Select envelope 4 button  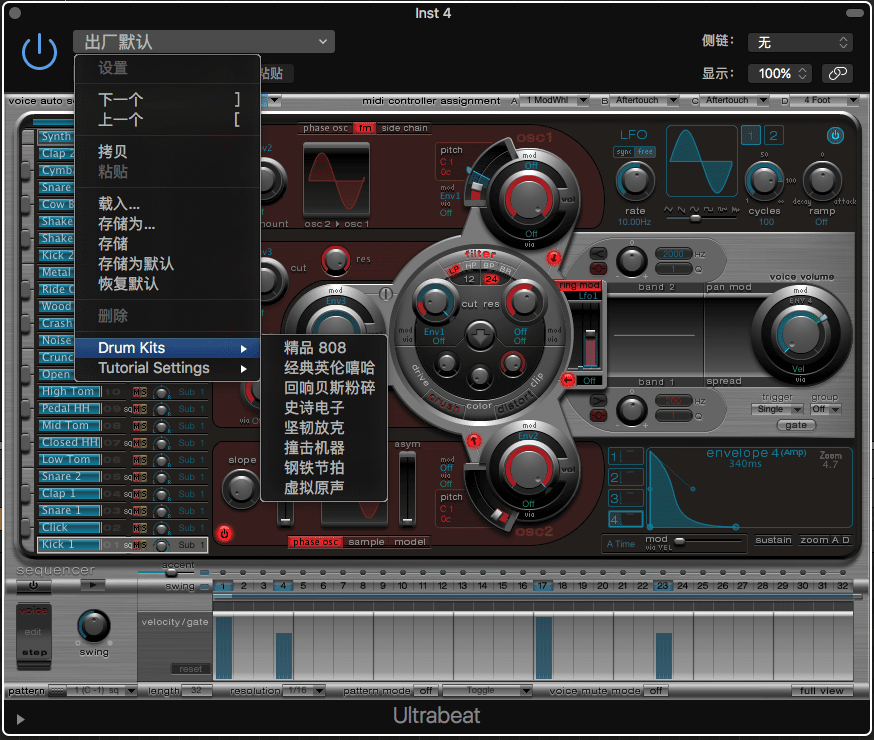(624, 519)
